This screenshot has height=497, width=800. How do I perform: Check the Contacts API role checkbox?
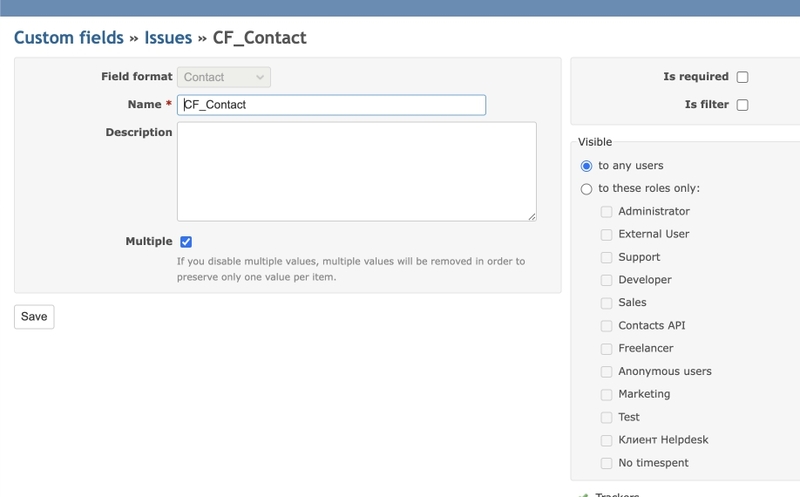pos(607,326)
